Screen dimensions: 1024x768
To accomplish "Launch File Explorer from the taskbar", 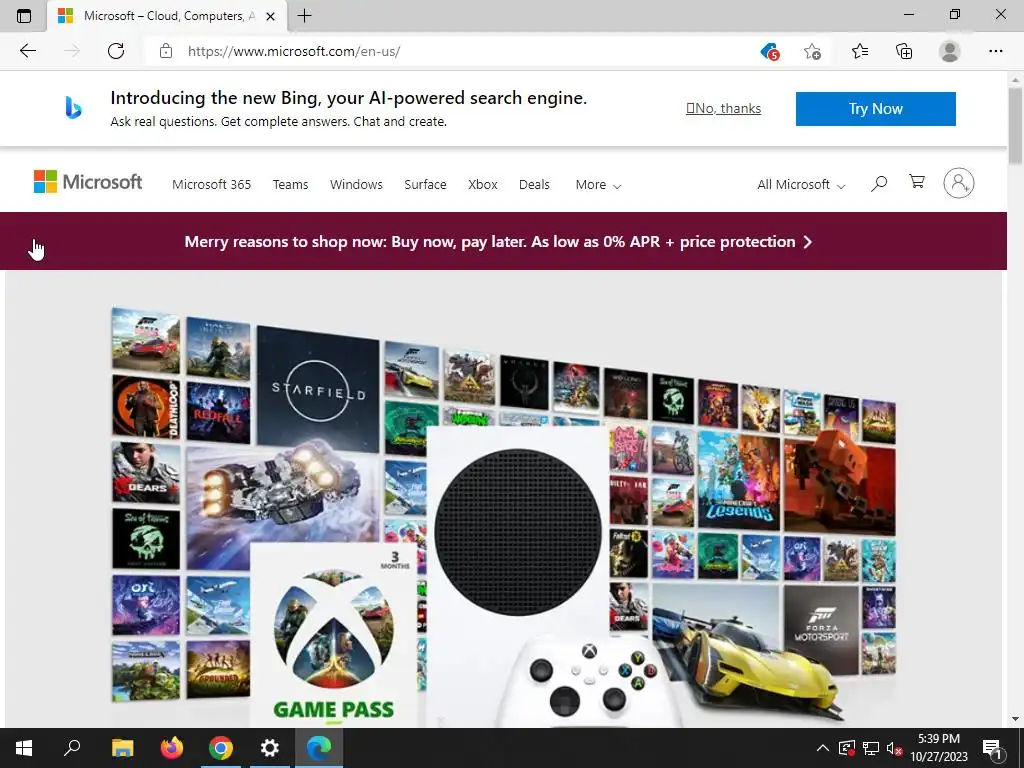I will (122, 748).
